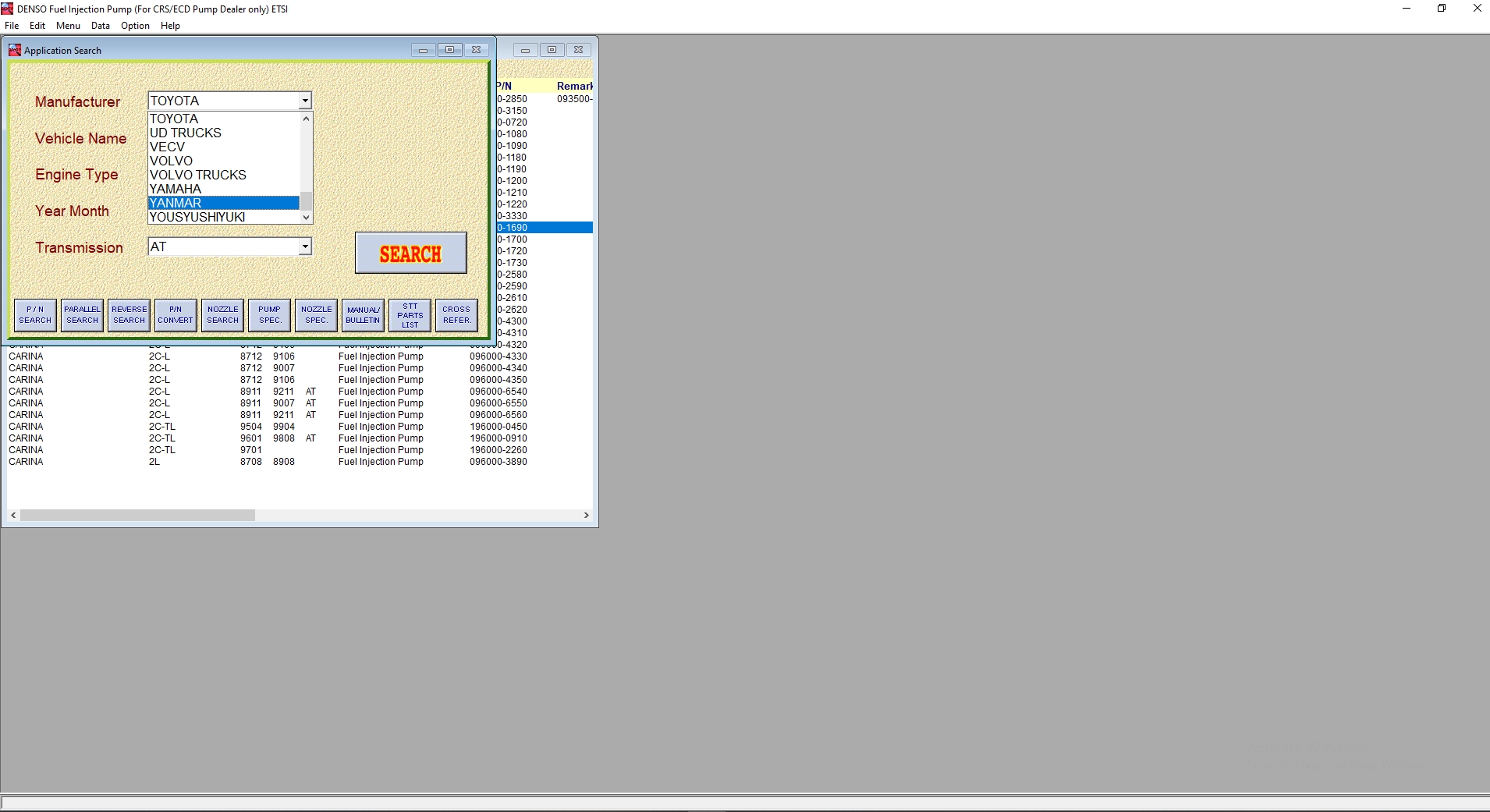This screenshot has height=812, width=1490.
Task: Click the DENSO app title bar icon
Action: [8, 9]
